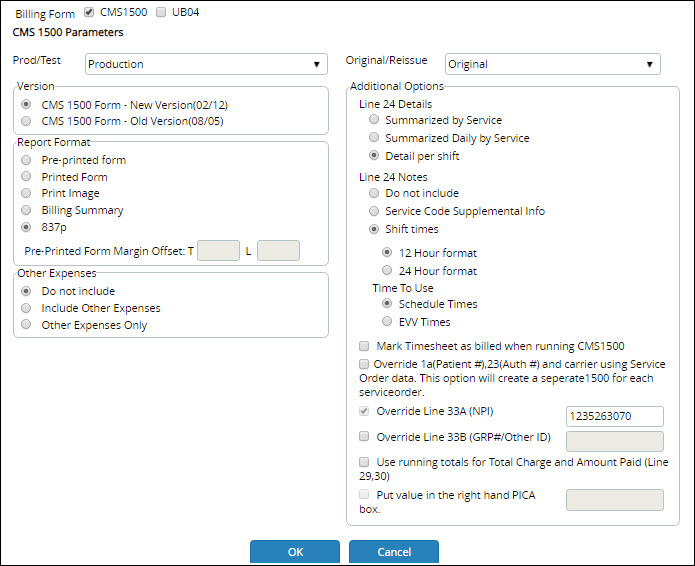Select EVV Times under Time To Use
The width and height of the screenshot is (695, 566).
click(x=387, y=321)
